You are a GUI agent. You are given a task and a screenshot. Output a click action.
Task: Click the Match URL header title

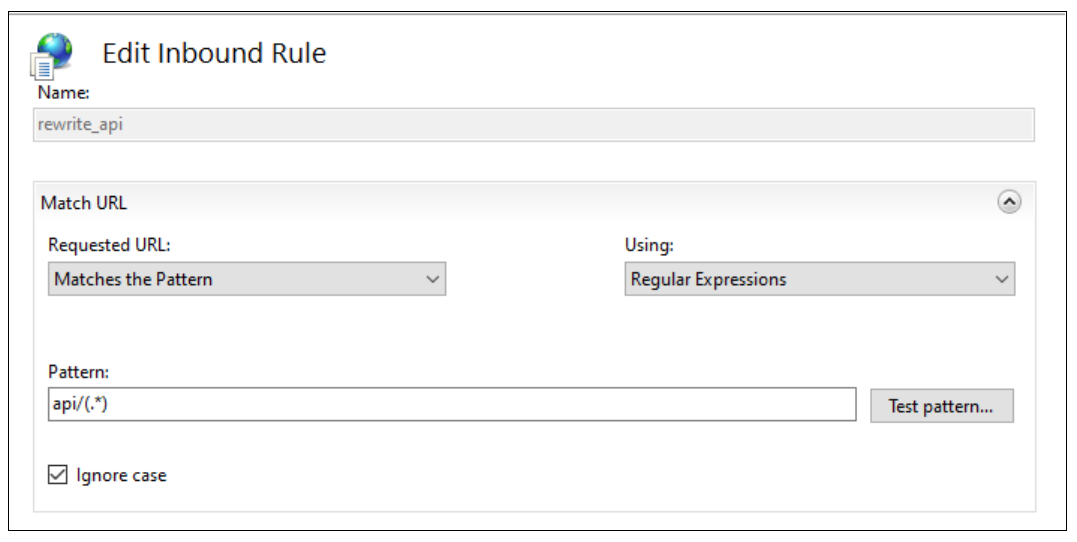pyautogui.click(x=84, y=203)
